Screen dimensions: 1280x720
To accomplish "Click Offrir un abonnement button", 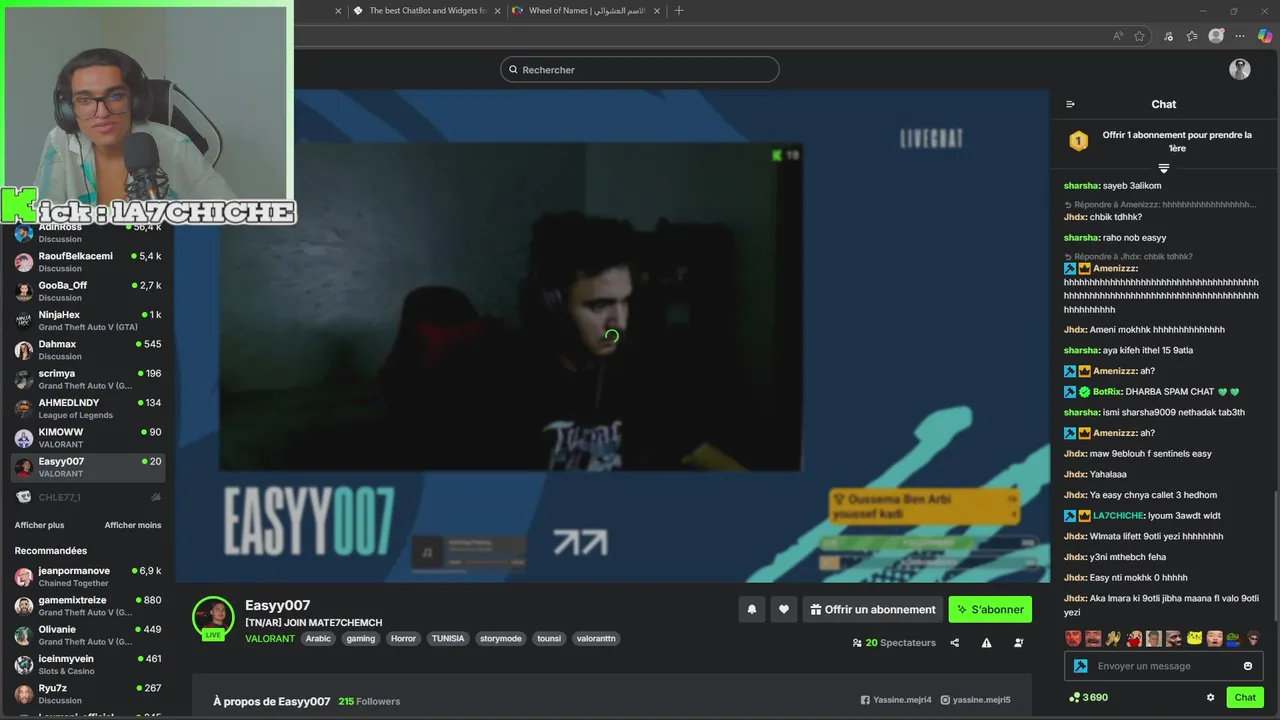I will (x=873, y=609).
